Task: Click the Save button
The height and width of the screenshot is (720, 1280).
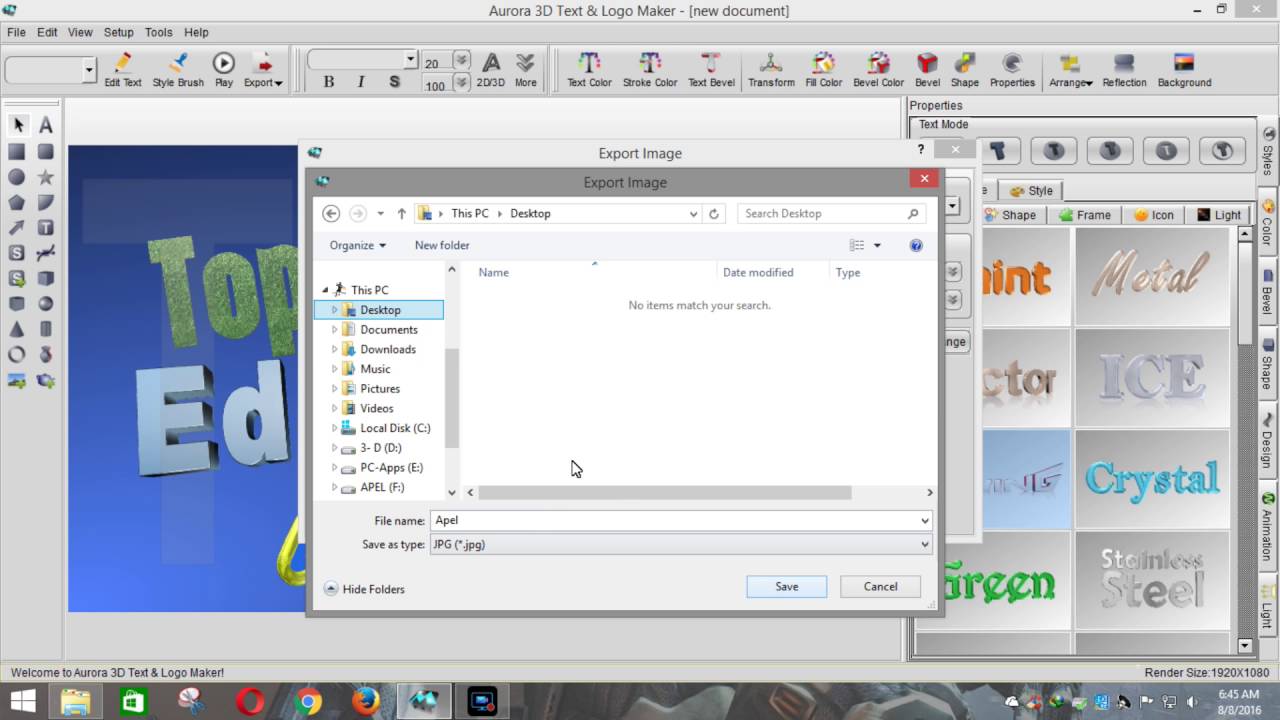Action: 787,587
